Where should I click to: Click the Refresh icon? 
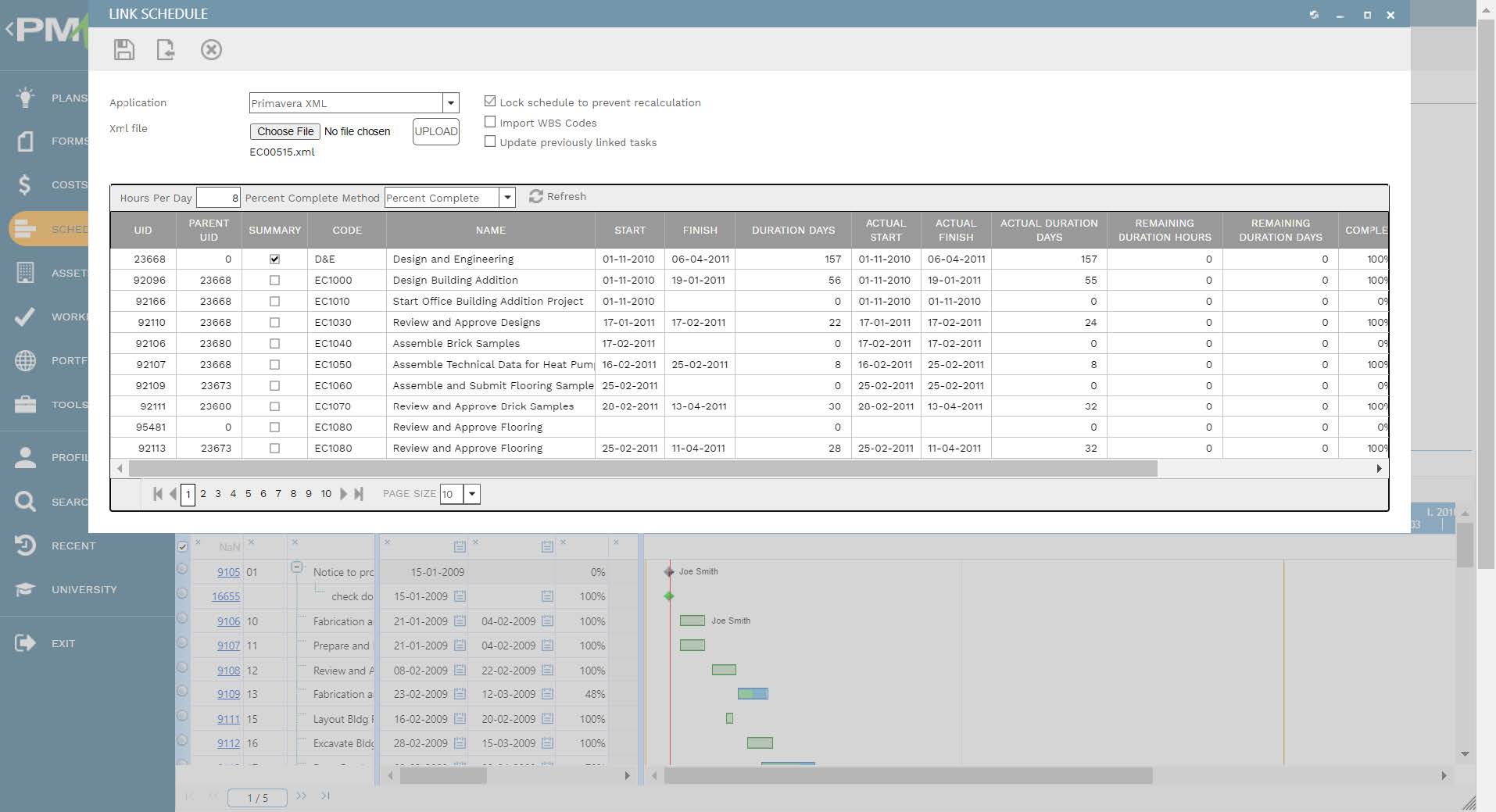[535, 197]
